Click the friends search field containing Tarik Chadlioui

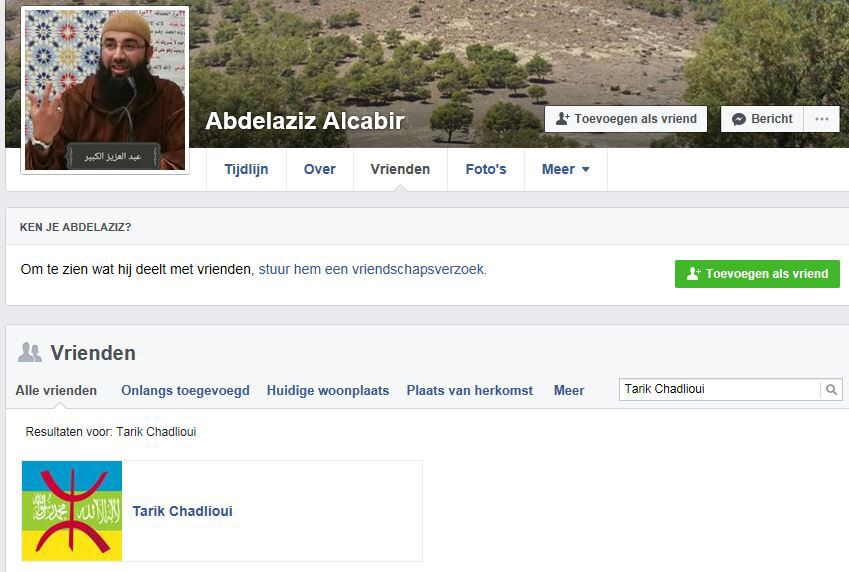(x=720, y=389)
